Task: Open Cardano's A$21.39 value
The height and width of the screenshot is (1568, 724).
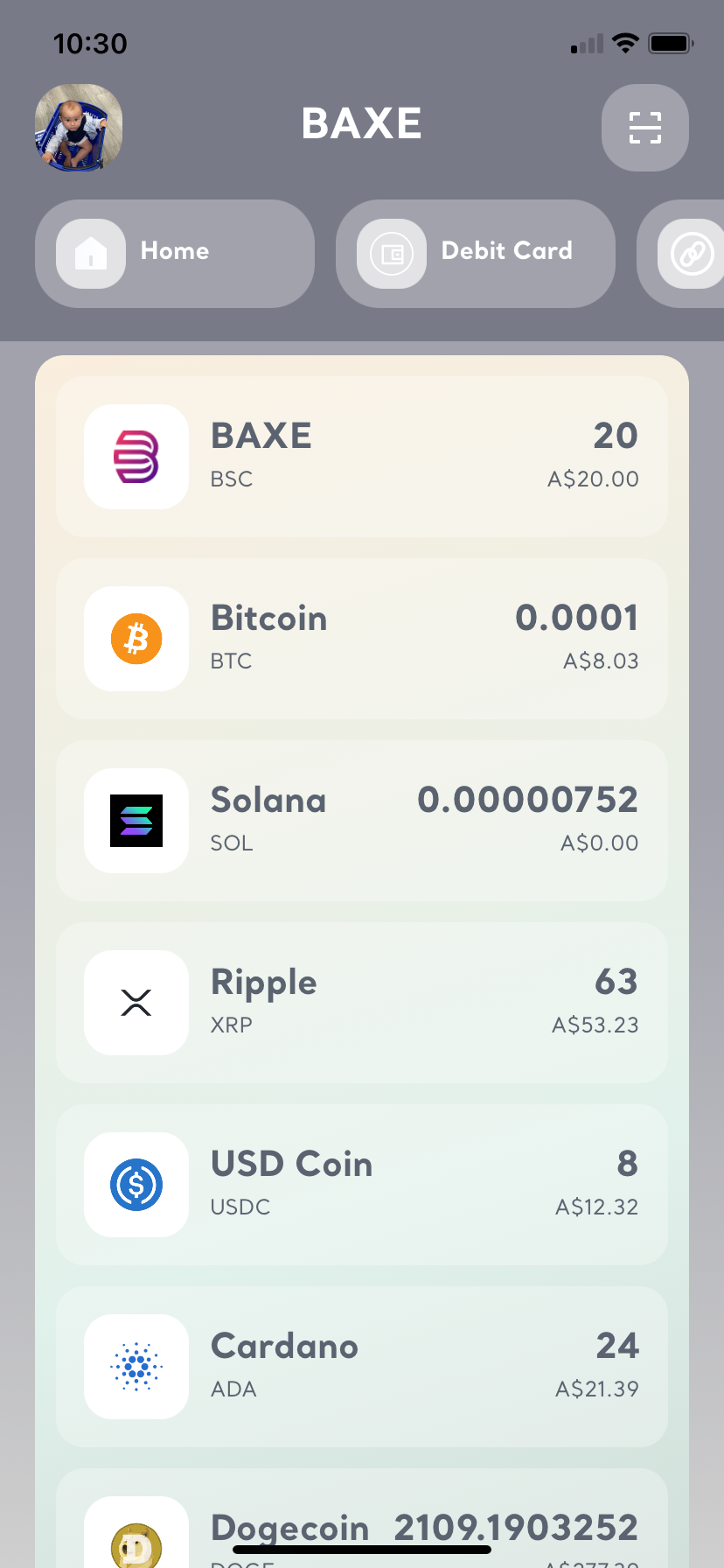Action: pos(596,1389)
